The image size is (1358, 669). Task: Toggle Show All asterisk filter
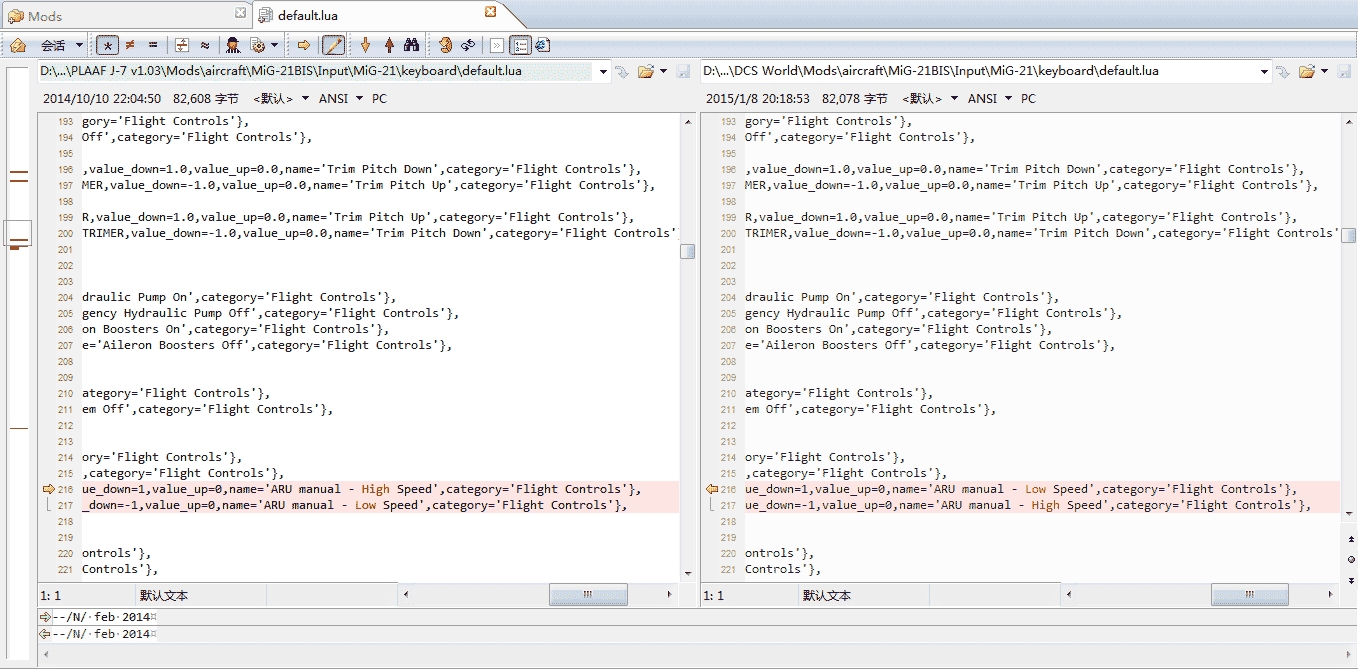107,45
